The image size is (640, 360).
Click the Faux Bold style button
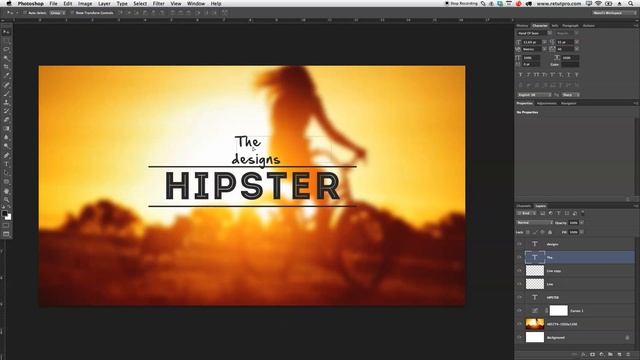(520, 75)
